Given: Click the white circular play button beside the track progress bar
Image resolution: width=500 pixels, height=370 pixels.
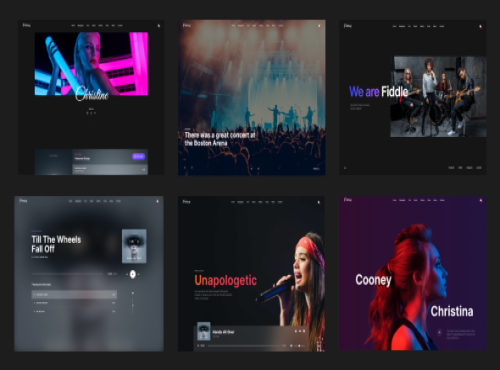Looking at the screenshot, I should point(133,274).
